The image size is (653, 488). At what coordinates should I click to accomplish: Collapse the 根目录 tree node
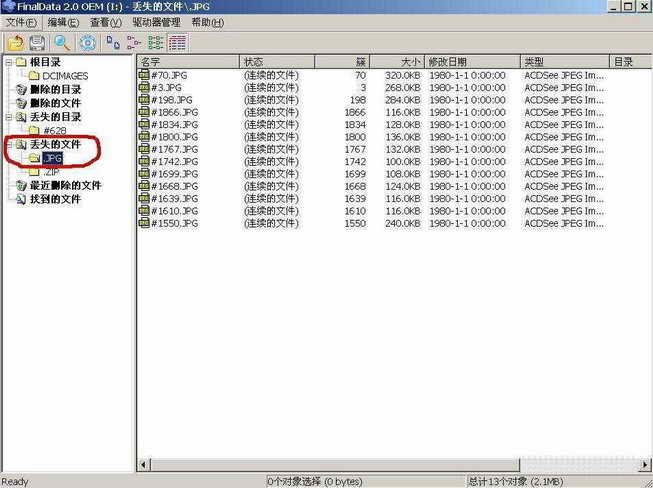coord(8,63)
